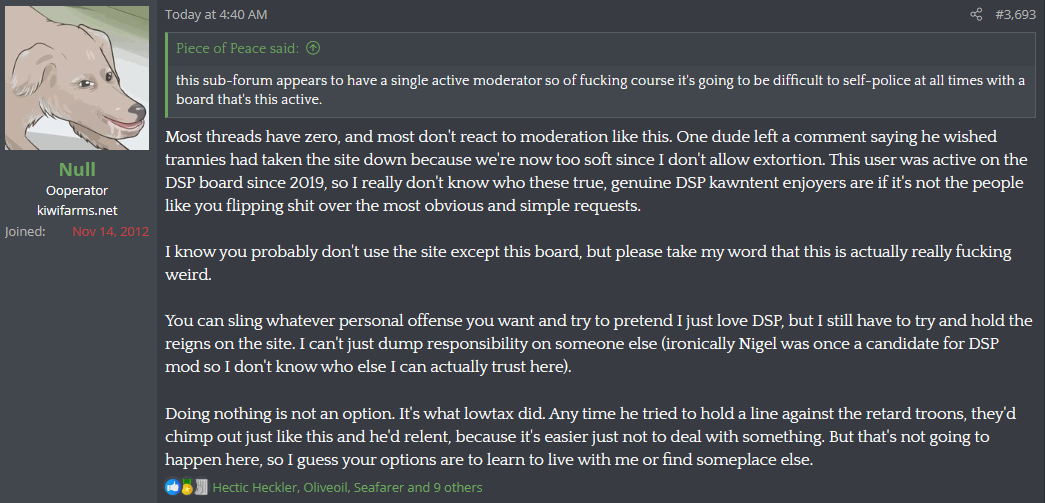
Task: Open the dog avatar profile picture
Action: click(77, 78)
